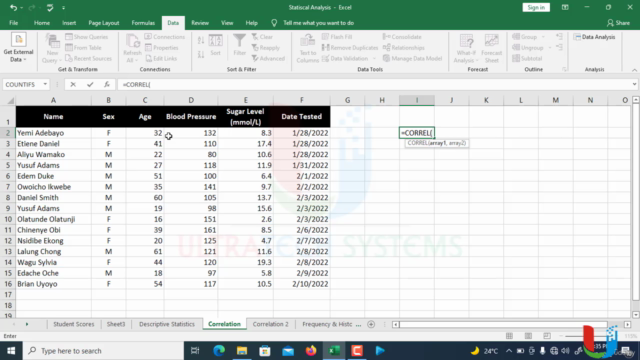
Task: Cancel formula entry with X icon
Action: (73, 84)
